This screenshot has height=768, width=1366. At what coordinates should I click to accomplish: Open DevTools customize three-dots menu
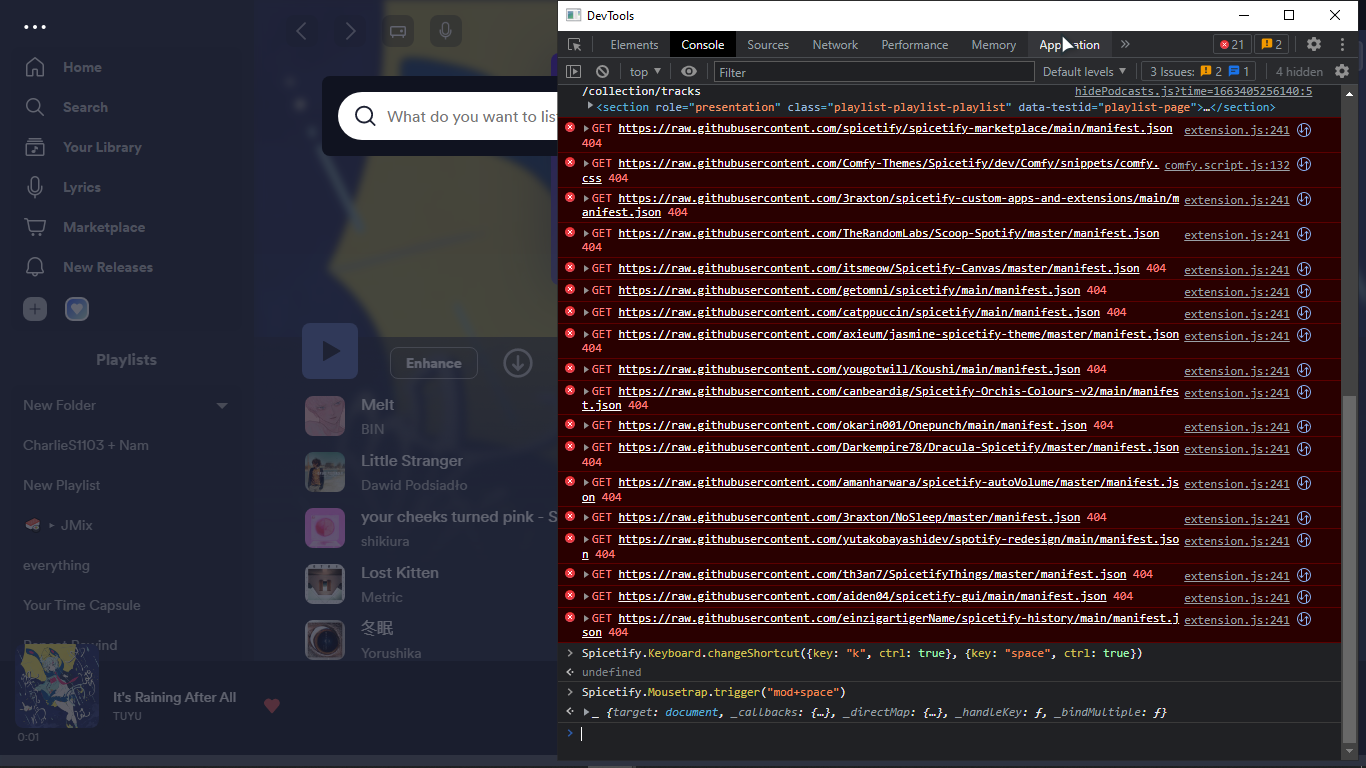[x=1342, y=44]
